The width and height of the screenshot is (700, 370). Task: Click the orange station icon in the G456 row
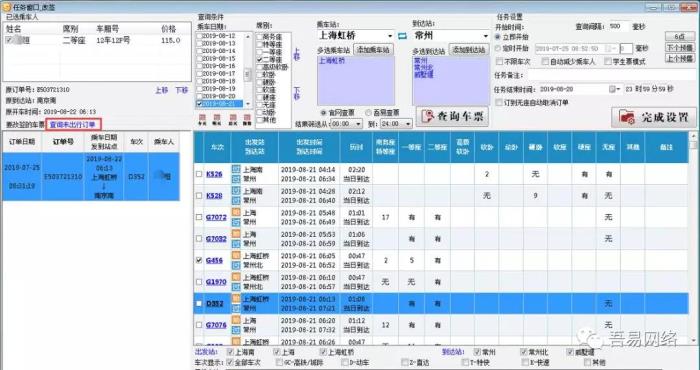[x=236, y=256]
